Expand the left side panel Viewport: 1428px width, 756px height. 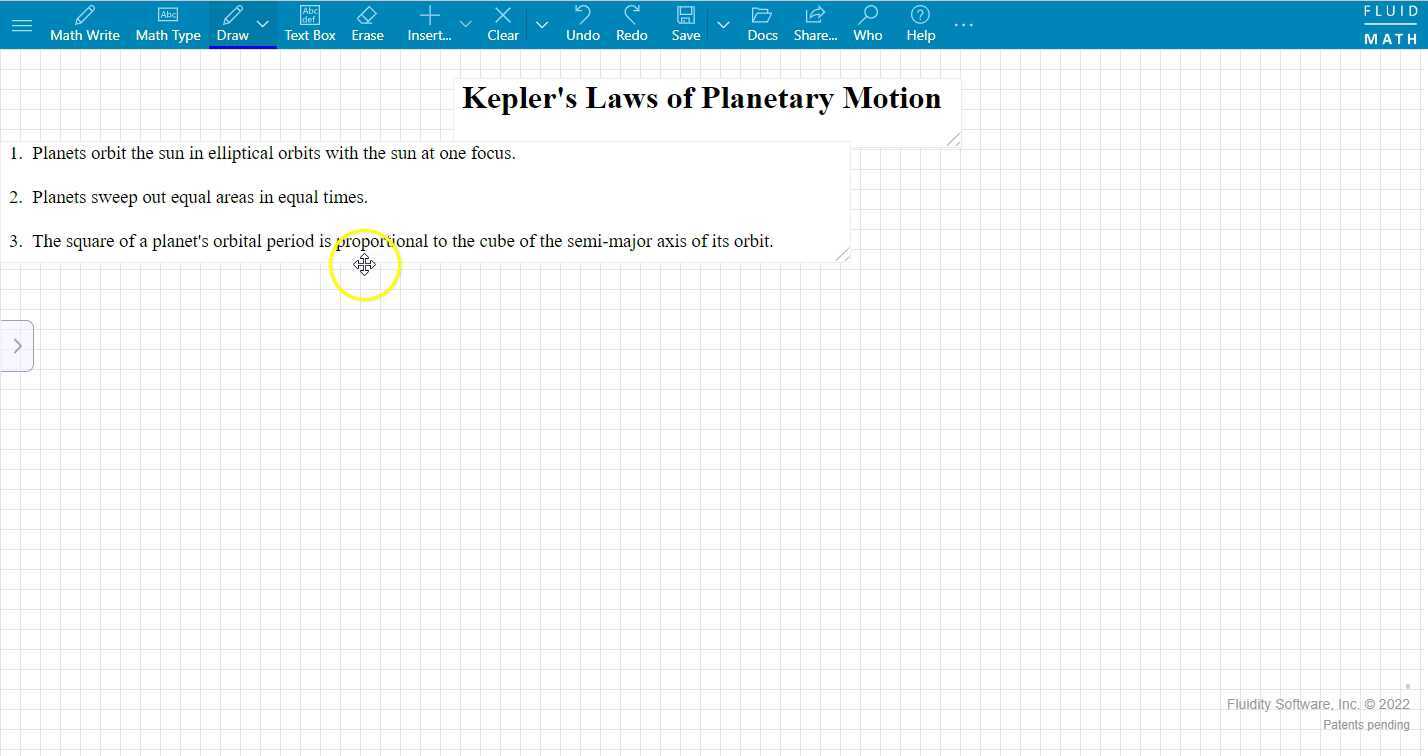point(17,345)
